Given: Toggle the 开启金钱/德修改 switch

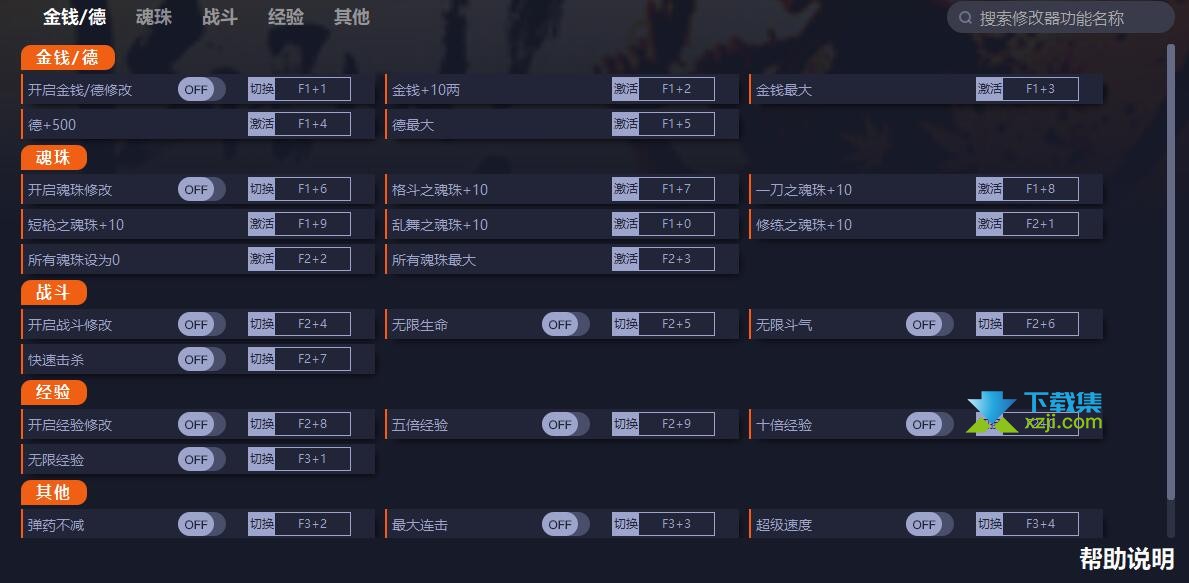Looking at the screenshot, I should (x=202, y=89).
